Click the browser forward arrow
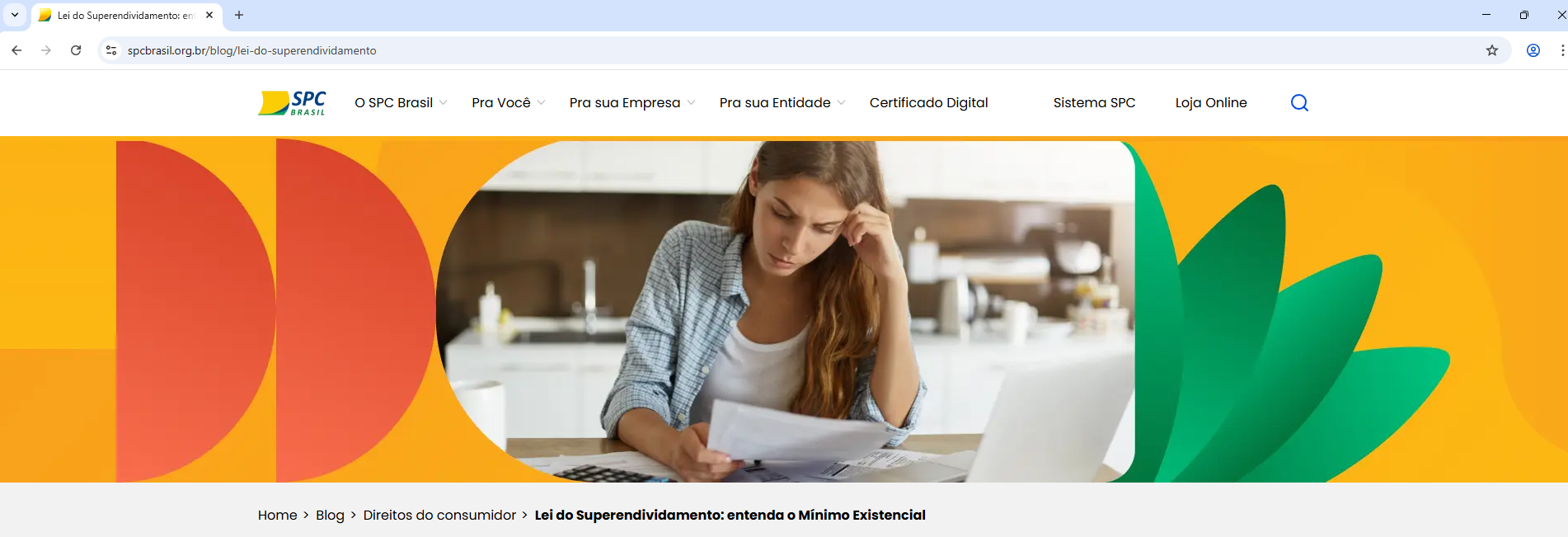Viewport: 1568px width, 537px height. click(46, 50)
